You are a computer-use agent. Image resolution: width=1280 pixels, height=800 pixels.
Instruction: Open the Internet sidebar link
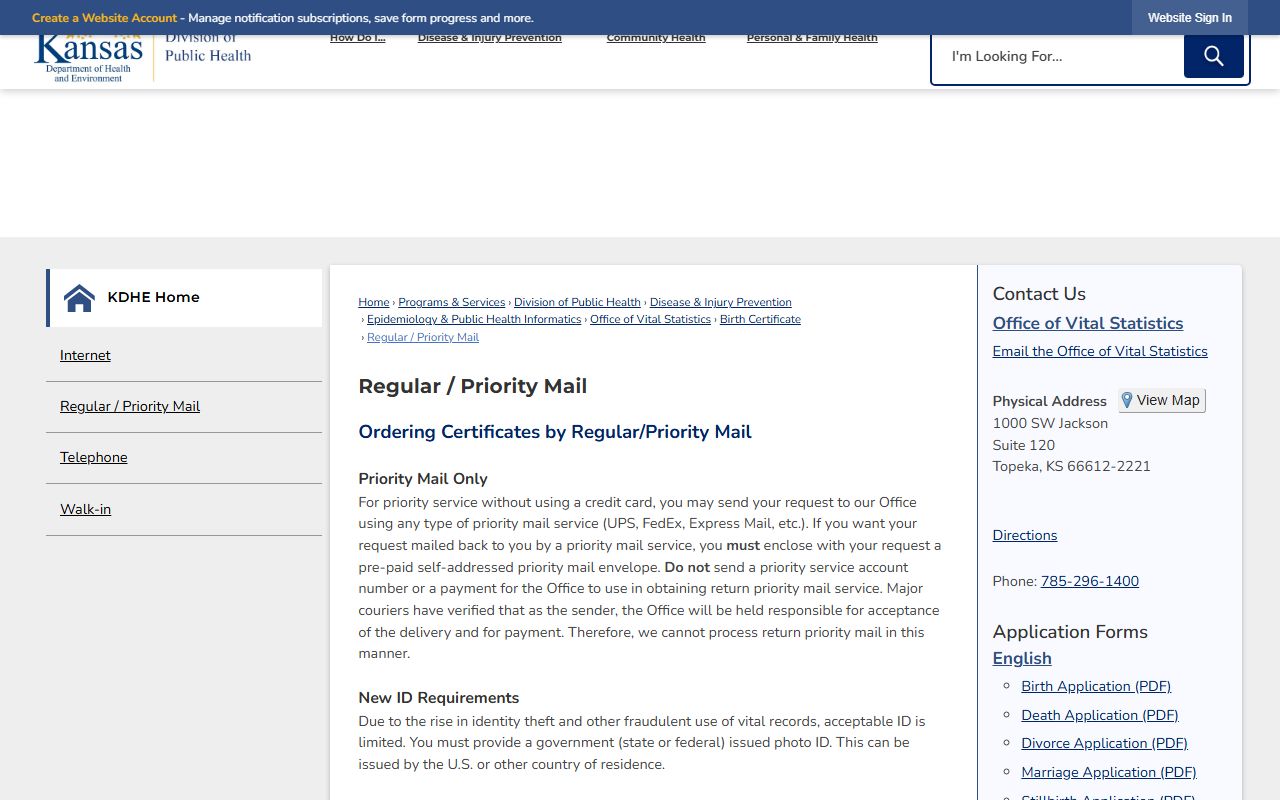coord(85,355)
